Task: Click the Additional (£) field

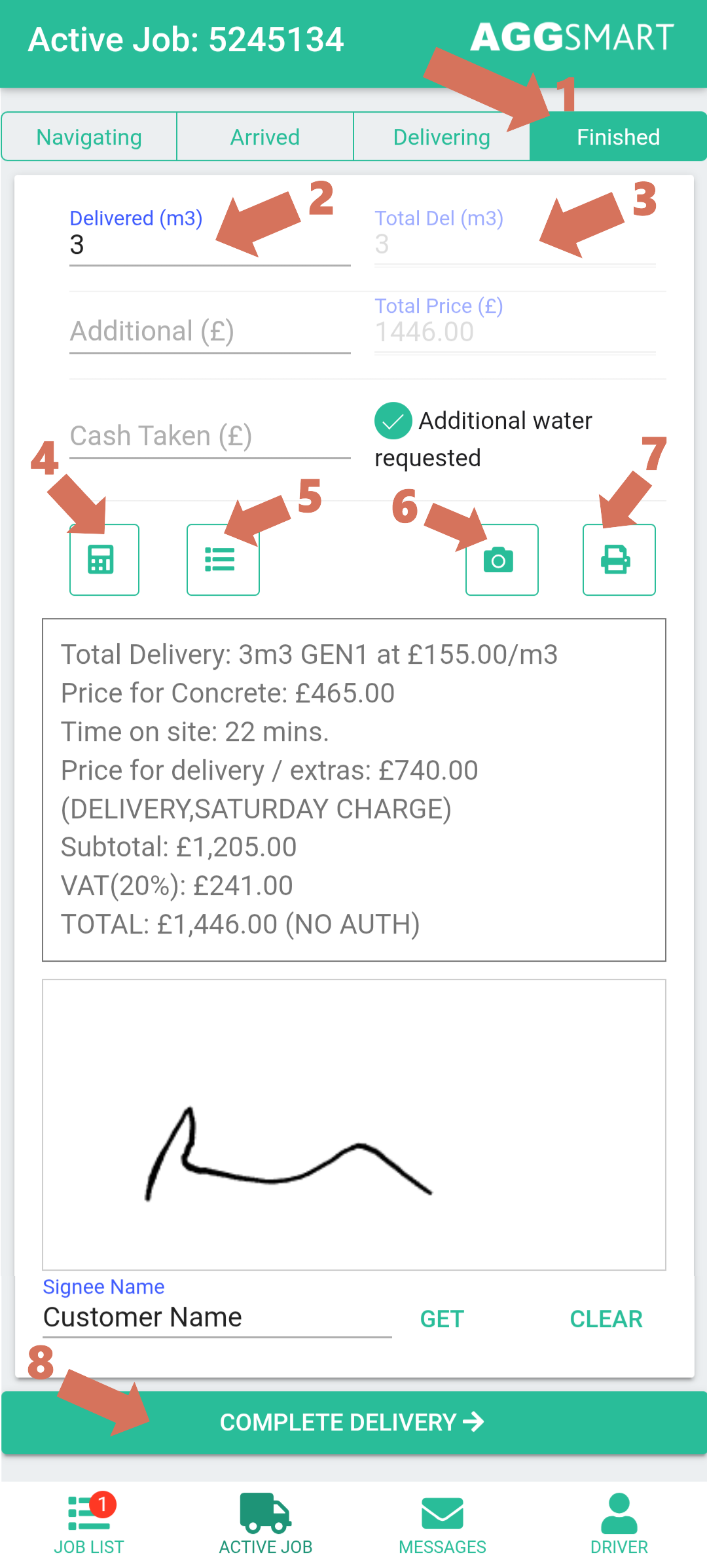Action: 209,331
